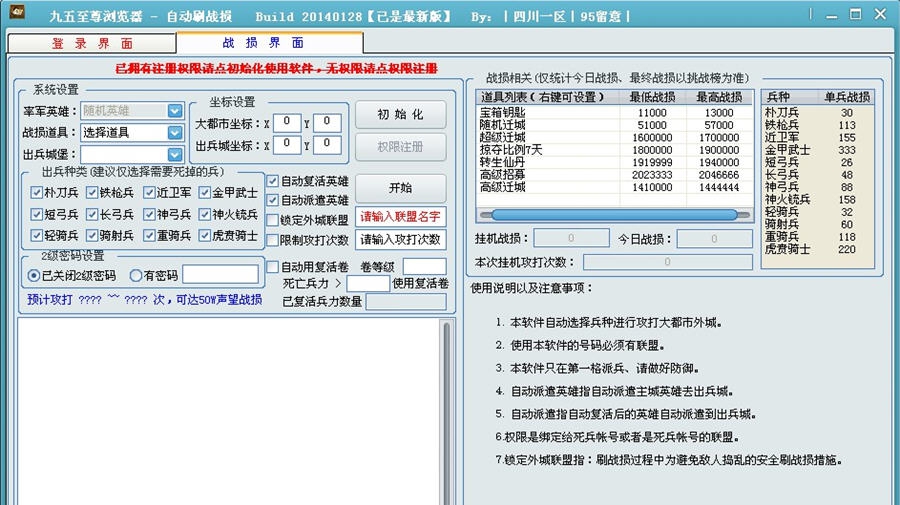Select the 神火铳兵 row in troop table
The height and width of the screenshot is (505, 900).
pos(817,200)
